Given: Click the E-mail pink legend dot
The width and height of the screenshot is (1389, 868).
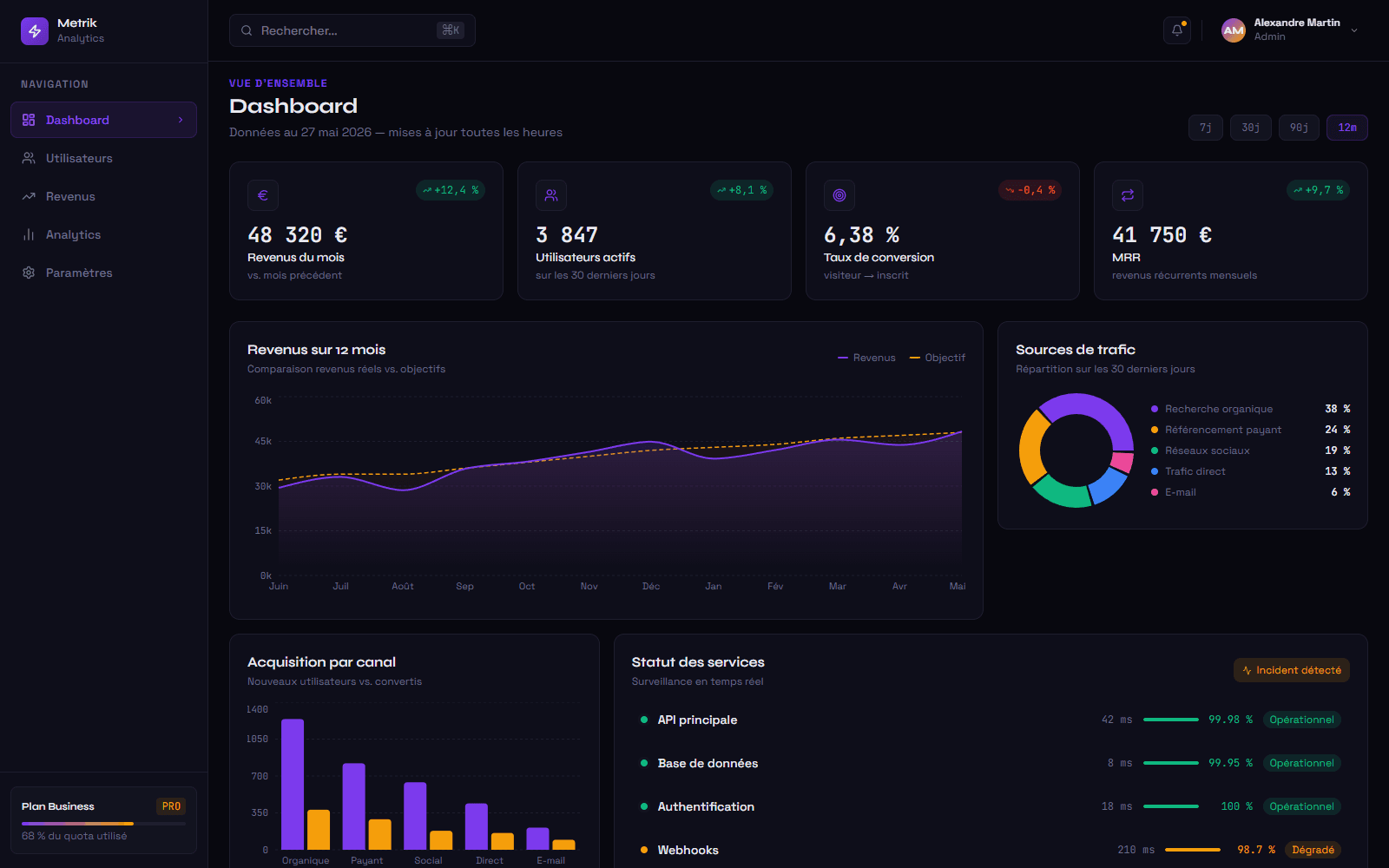Looking at the screenshot, I should pos(1155,492).
